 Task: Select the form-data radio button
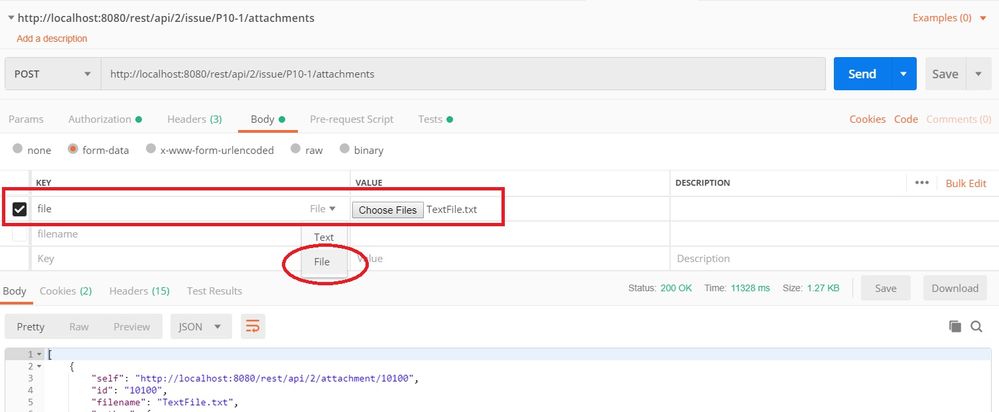tap(73, 149)
